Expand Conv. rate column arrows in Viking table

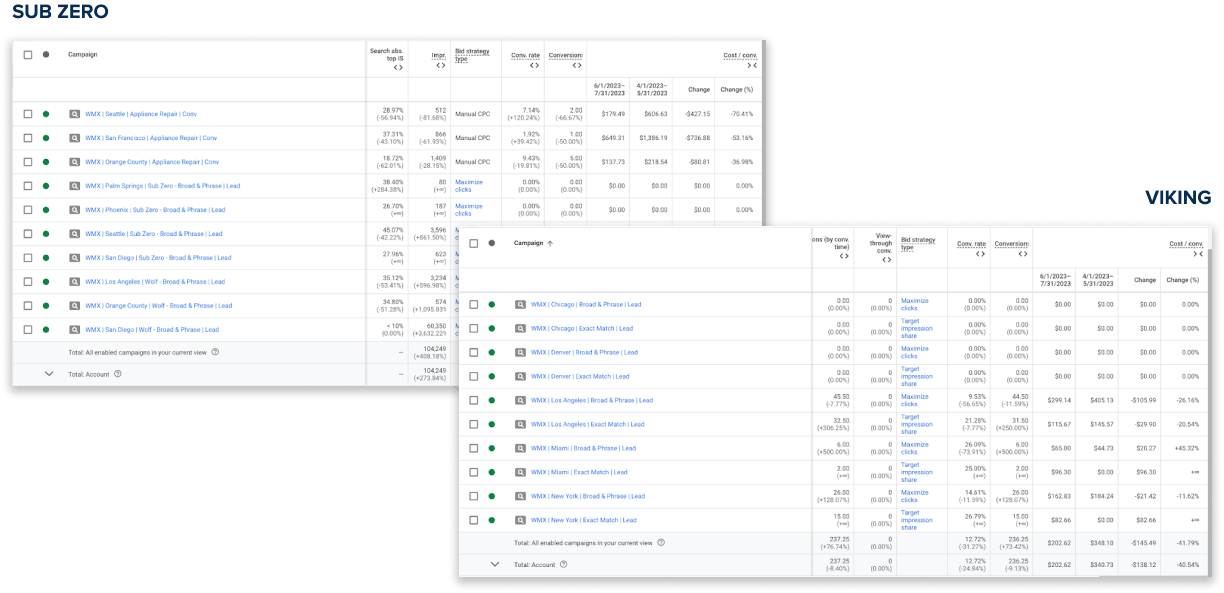click(x=981, y=254)
